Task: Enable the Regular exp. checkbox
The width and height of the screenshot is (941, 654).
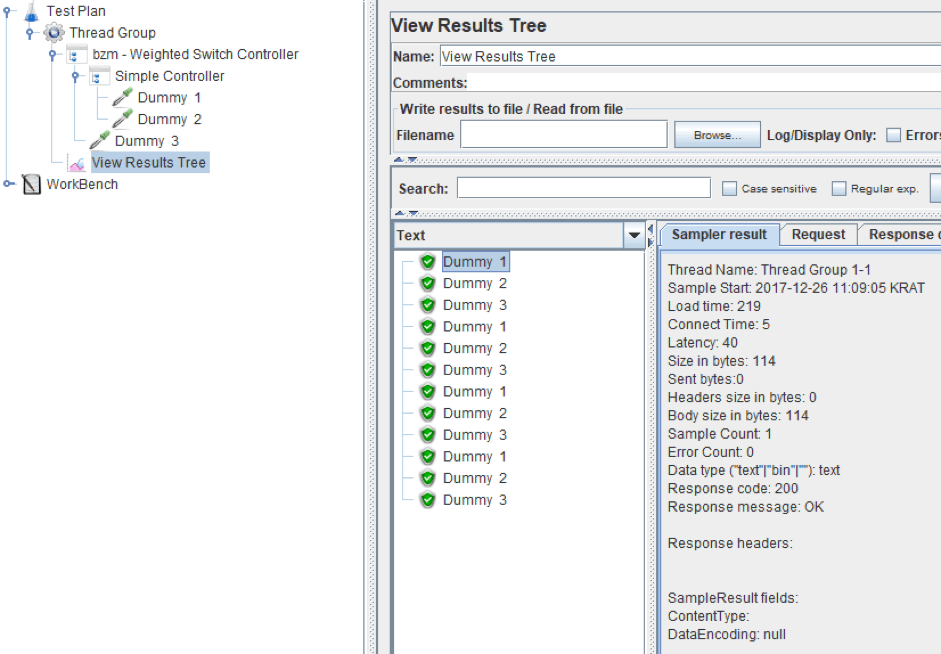Action: 838,188
